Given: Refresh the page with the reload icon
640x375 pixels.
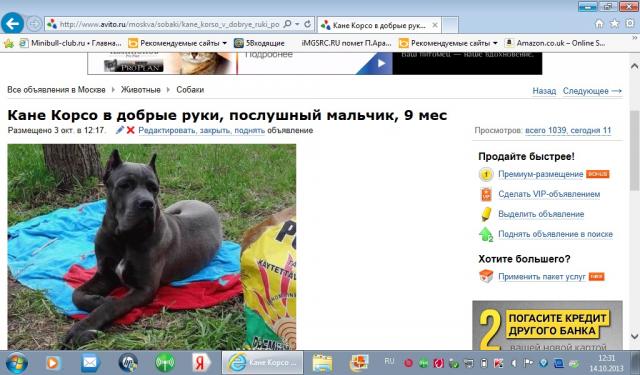Looking at the screenshot, I should 307,24.
